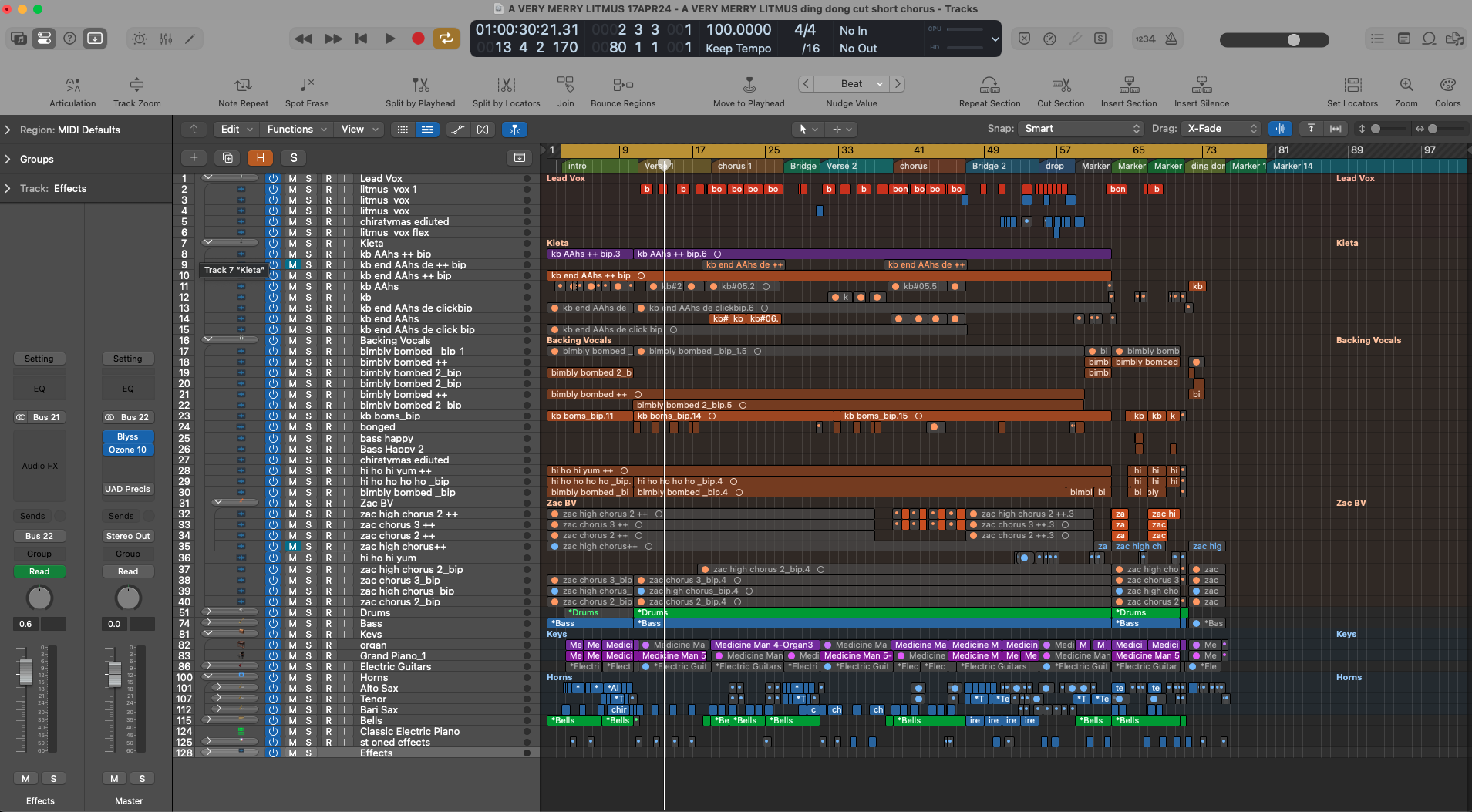Adjust the master volume slider
1472x812 pixels.
(1294, 39)
